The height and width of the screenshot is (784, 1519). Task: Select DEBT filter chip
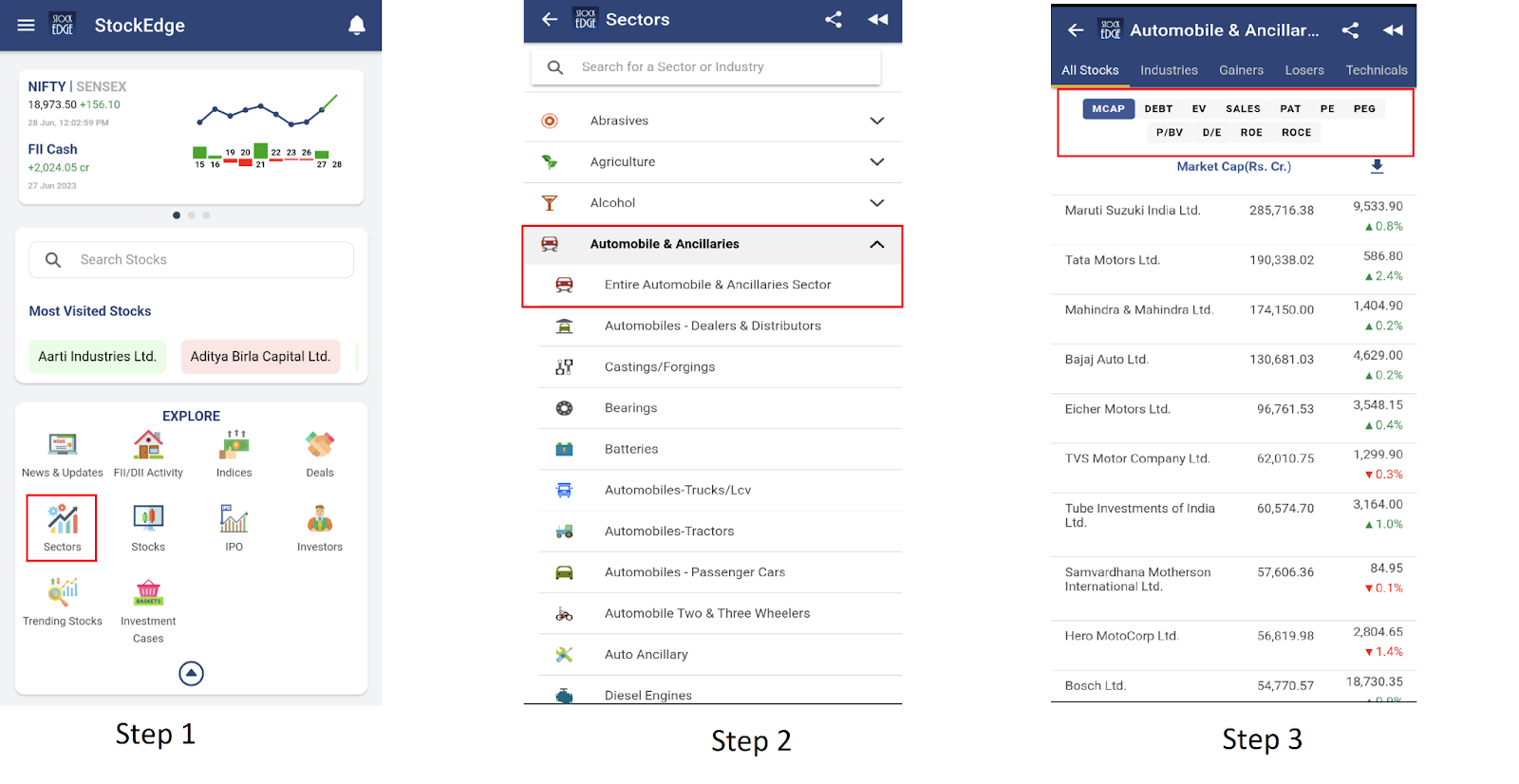pos(1158,108)
